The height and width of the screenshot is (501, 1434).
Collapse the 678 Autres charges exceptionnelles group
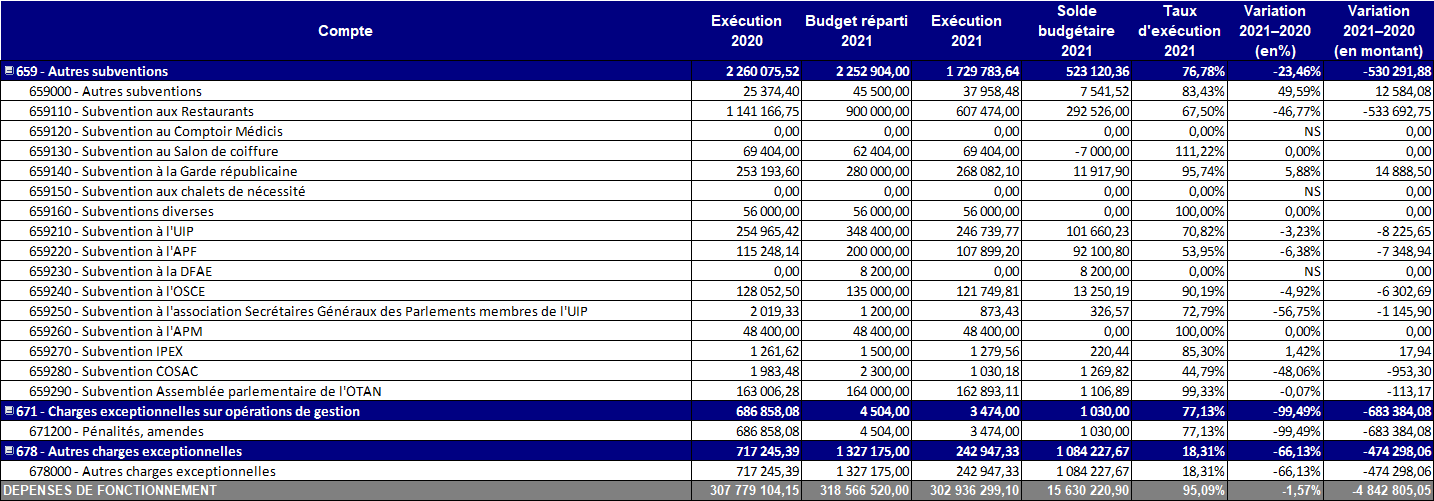pyautogui.click(x=9, y=451)
